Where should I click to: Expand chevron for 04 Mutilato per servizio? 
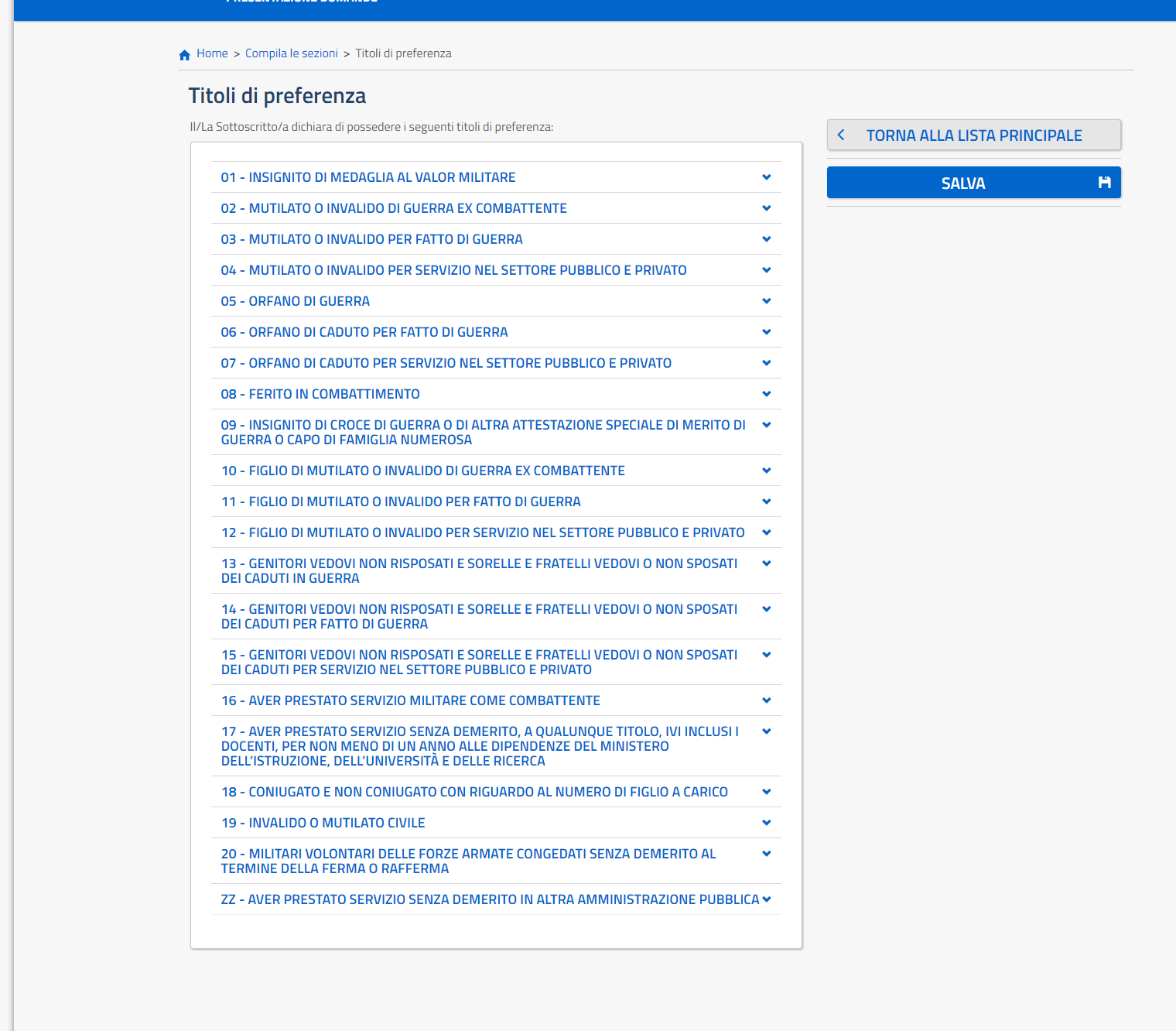pos(767,270)
